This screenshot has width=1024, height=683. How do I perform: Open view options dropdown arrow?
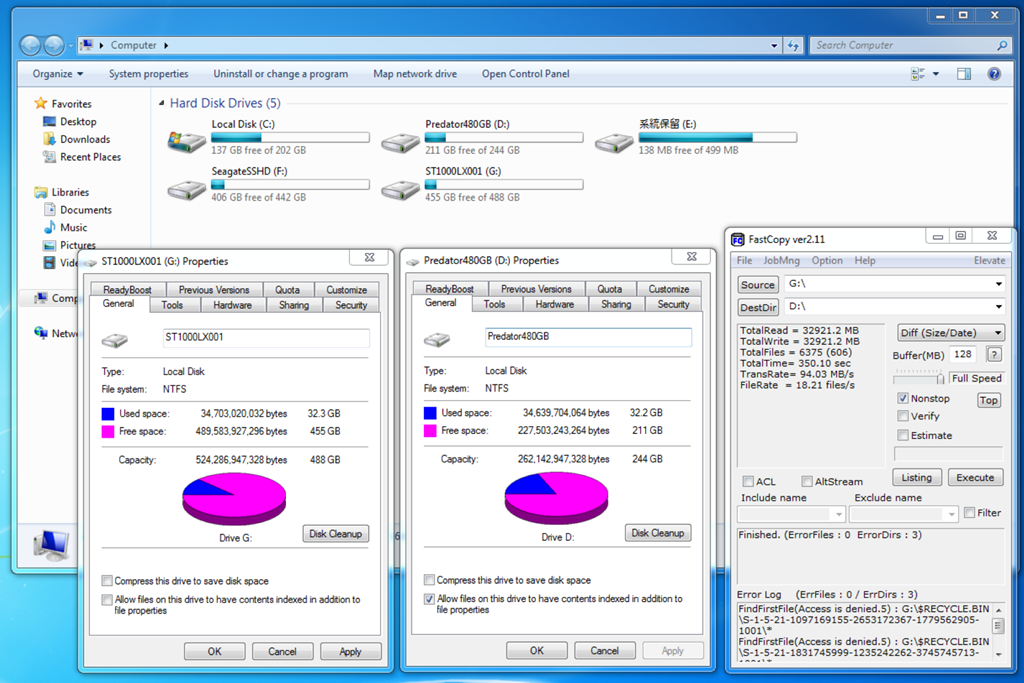936,74
